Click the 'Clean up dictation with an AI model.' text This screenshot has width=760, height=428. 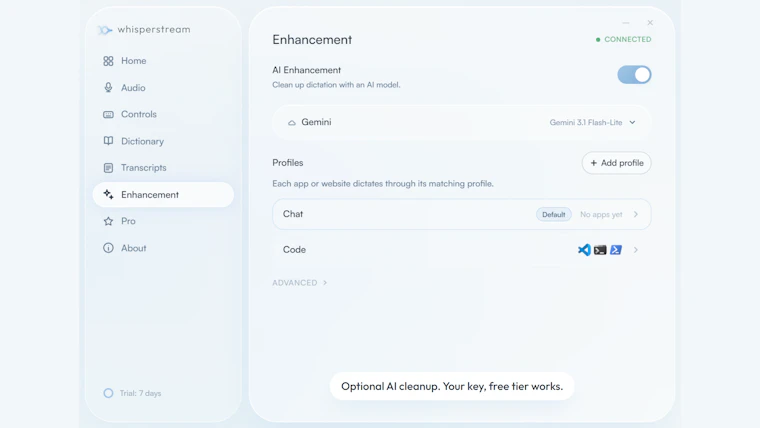[x=336, y=85]
